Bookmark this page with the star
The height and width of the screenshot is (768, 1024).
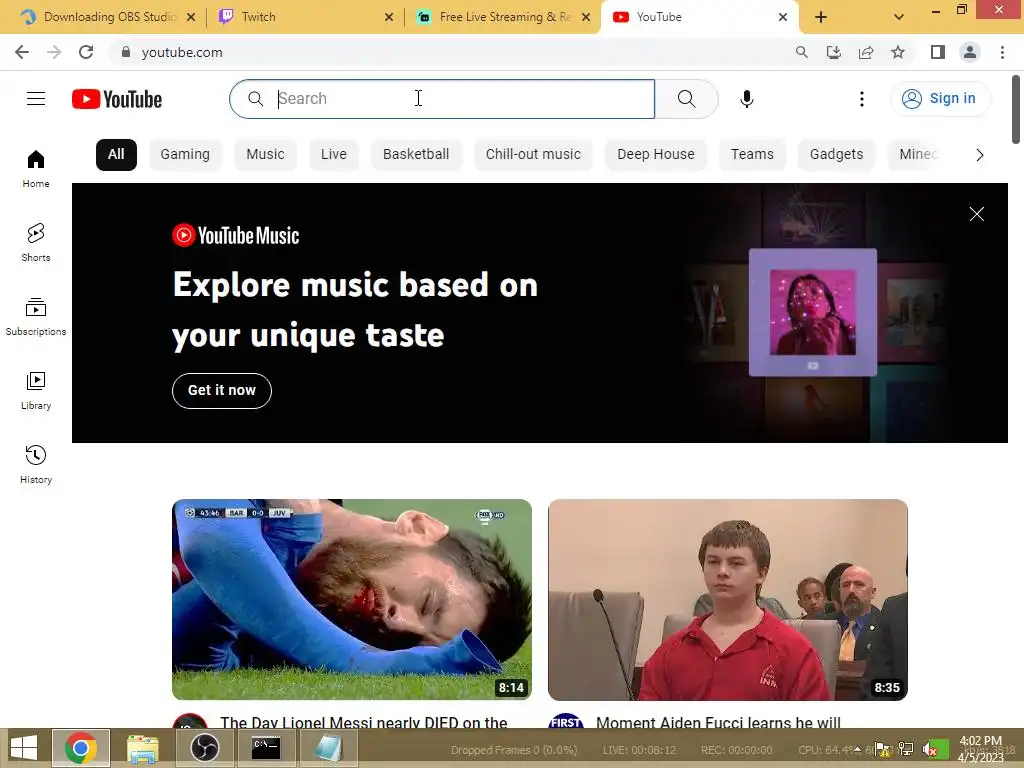[x=898, y=52]
